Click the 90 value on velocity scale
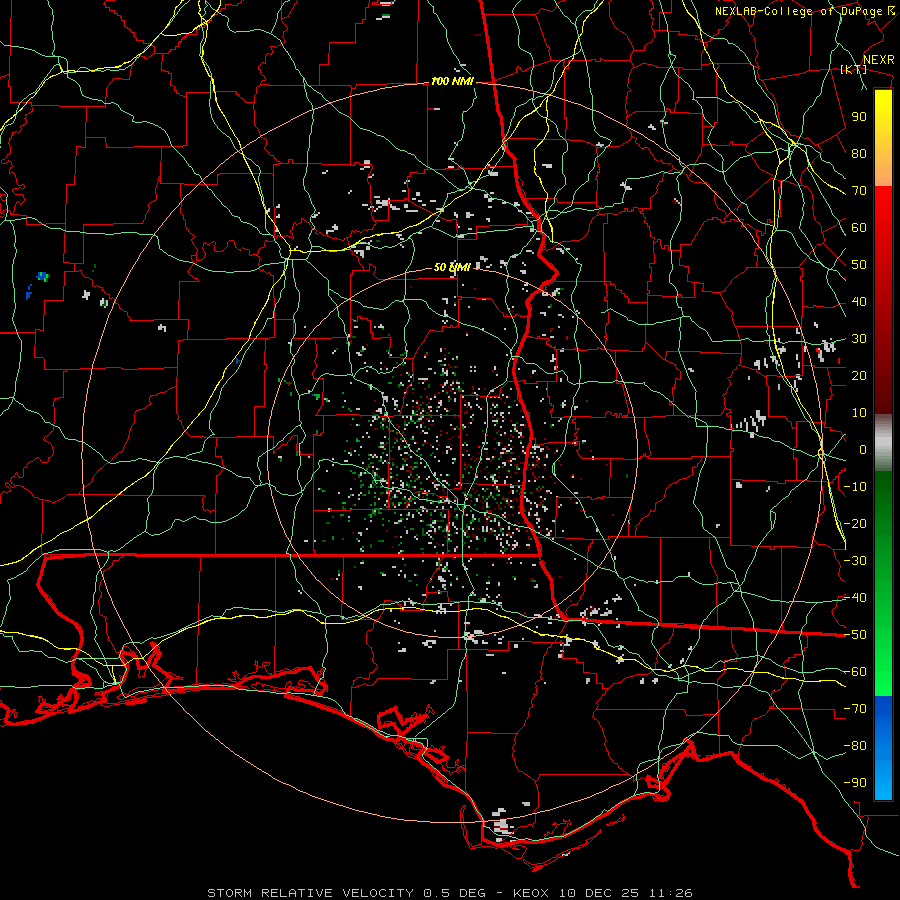The image size is (900, 900). click(x=859, y=117)
